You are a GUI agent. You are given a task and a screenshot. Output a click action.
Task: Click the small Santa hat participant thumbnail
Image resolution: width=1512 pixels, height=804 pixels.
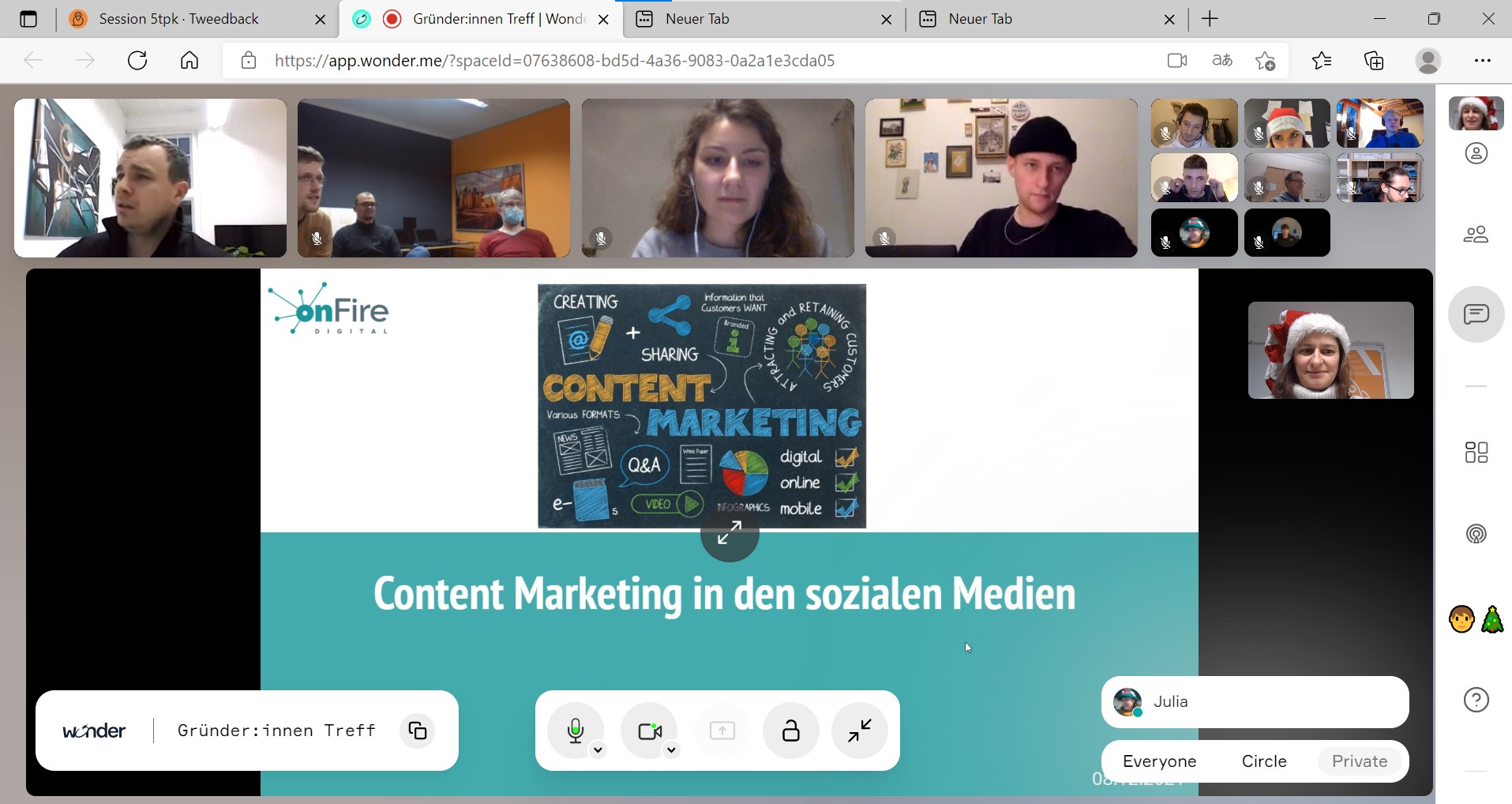coord(1287,123)
